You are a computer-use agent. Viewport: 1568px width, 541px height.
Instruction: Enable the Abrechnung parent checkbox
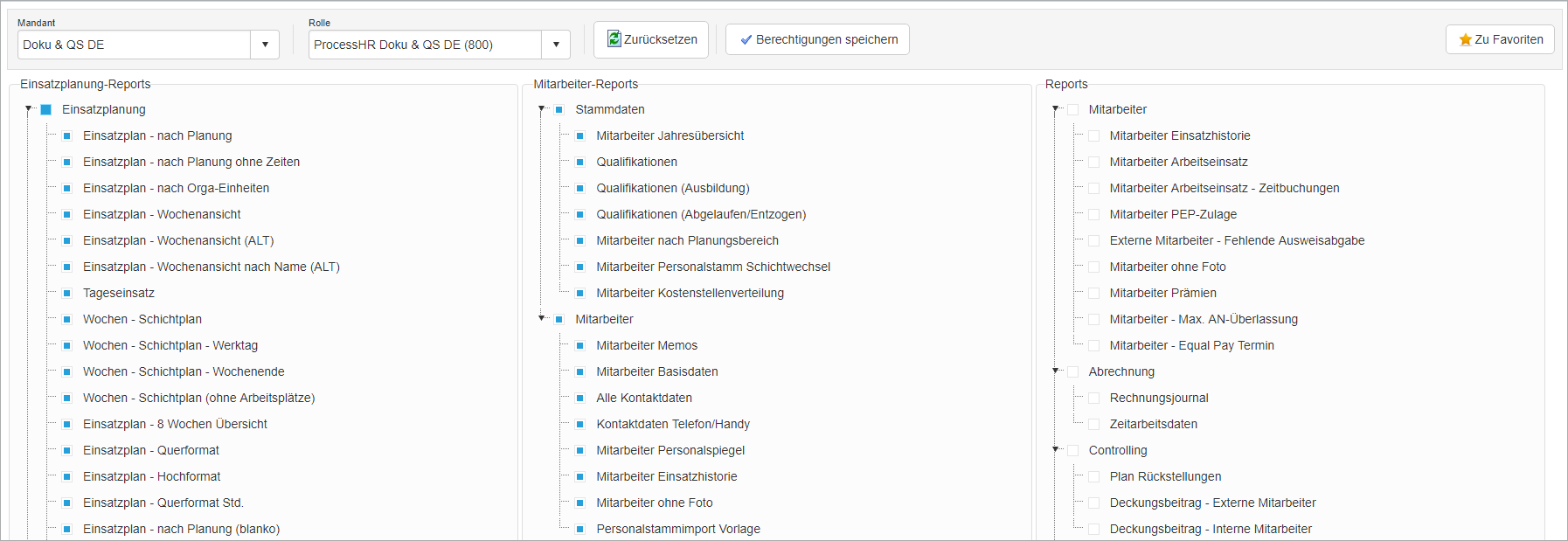click(1072, 371)
